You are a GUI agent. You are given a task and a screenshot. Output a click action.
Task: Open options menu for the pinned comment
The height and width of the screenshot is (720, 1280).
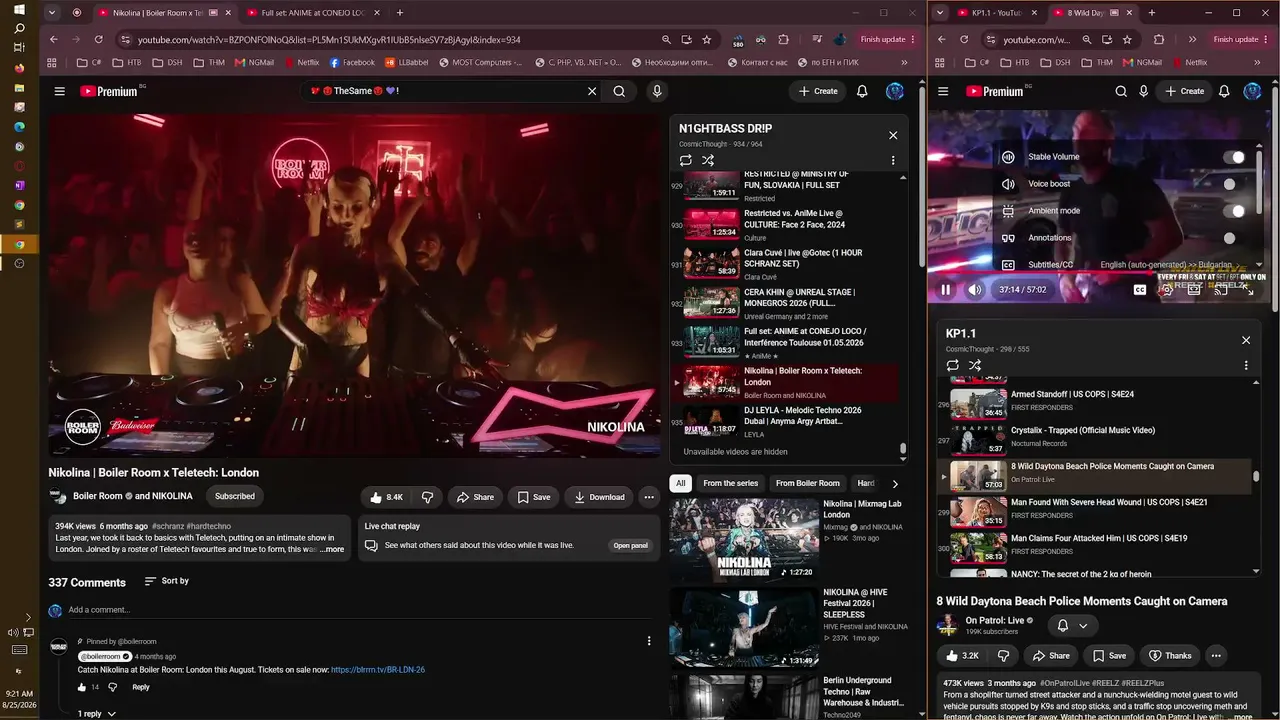(649, 641)
